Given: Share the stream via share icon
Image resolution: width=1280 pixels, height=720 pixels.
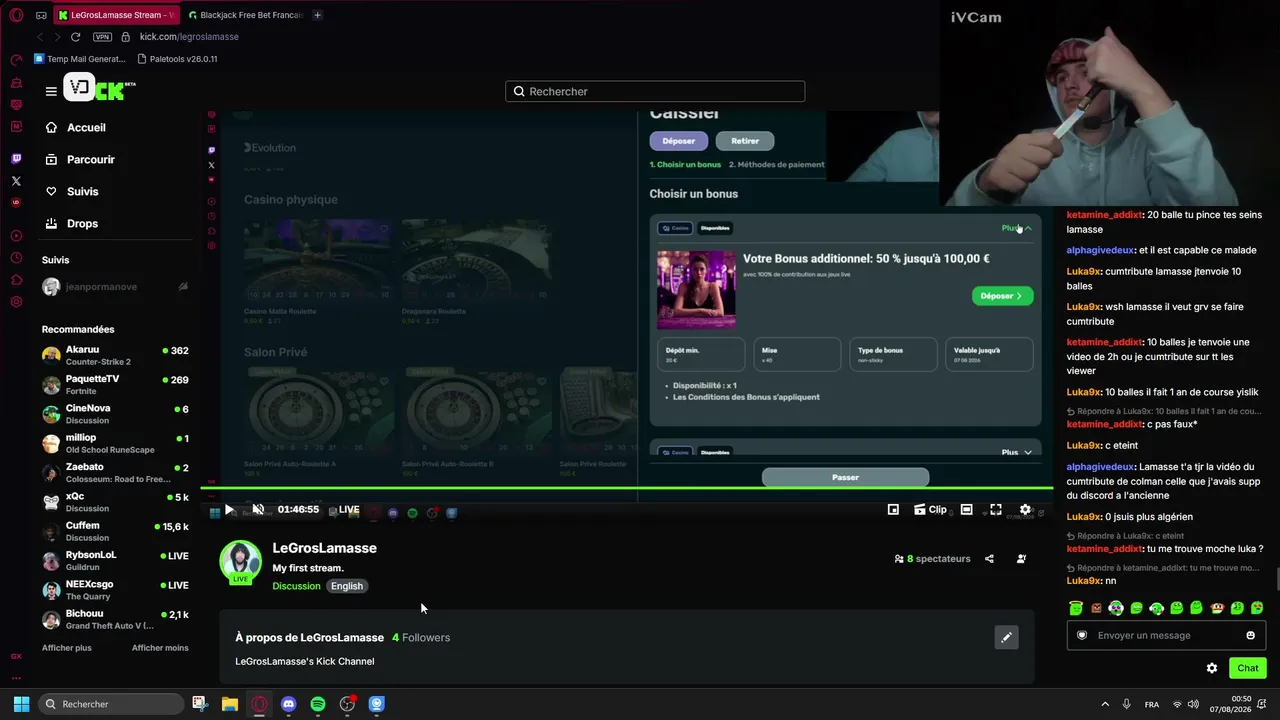Looking at the screenshot, I should [x=989, y=559].
